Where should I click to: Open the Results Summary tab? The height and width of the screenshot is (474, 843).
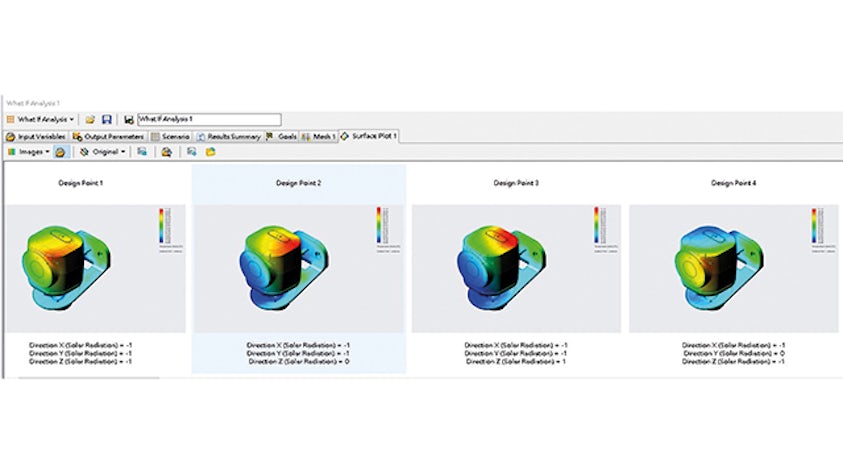click(x=229, y=136)
